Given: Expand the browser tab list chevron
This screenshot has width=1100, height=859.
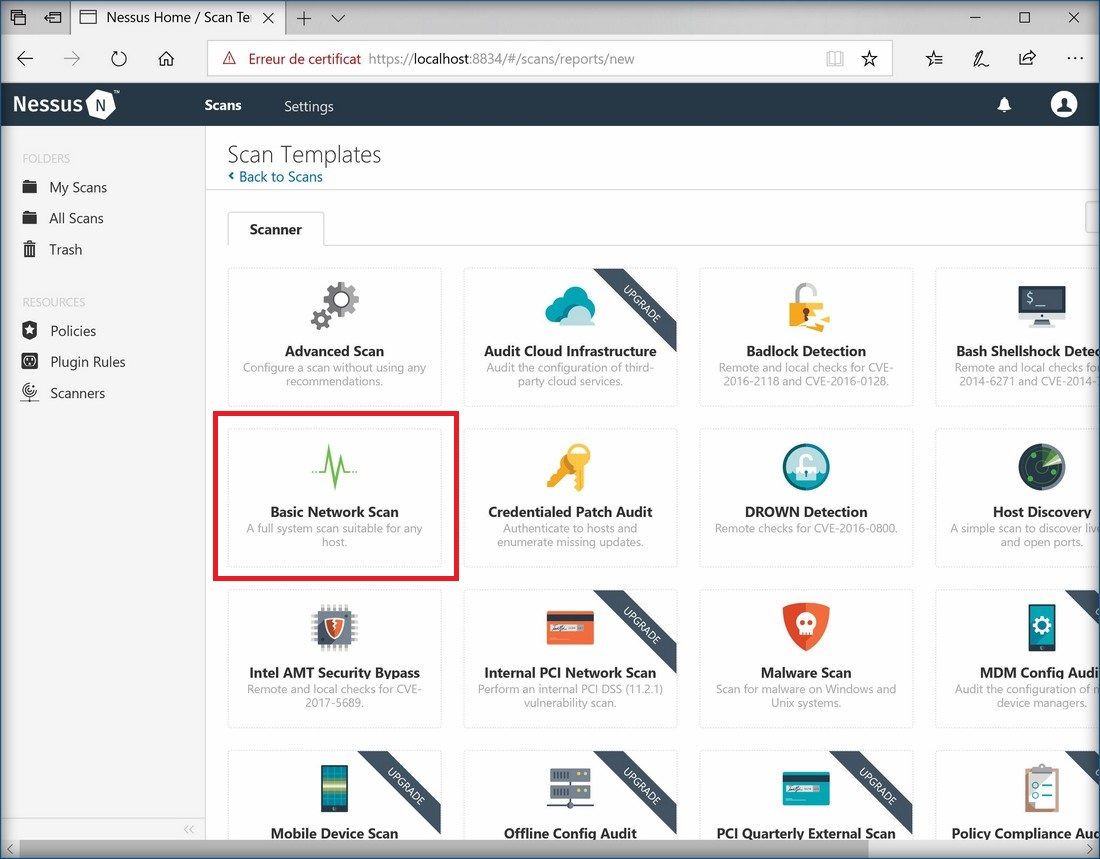Looking at the screenshot, I should 338,18.
